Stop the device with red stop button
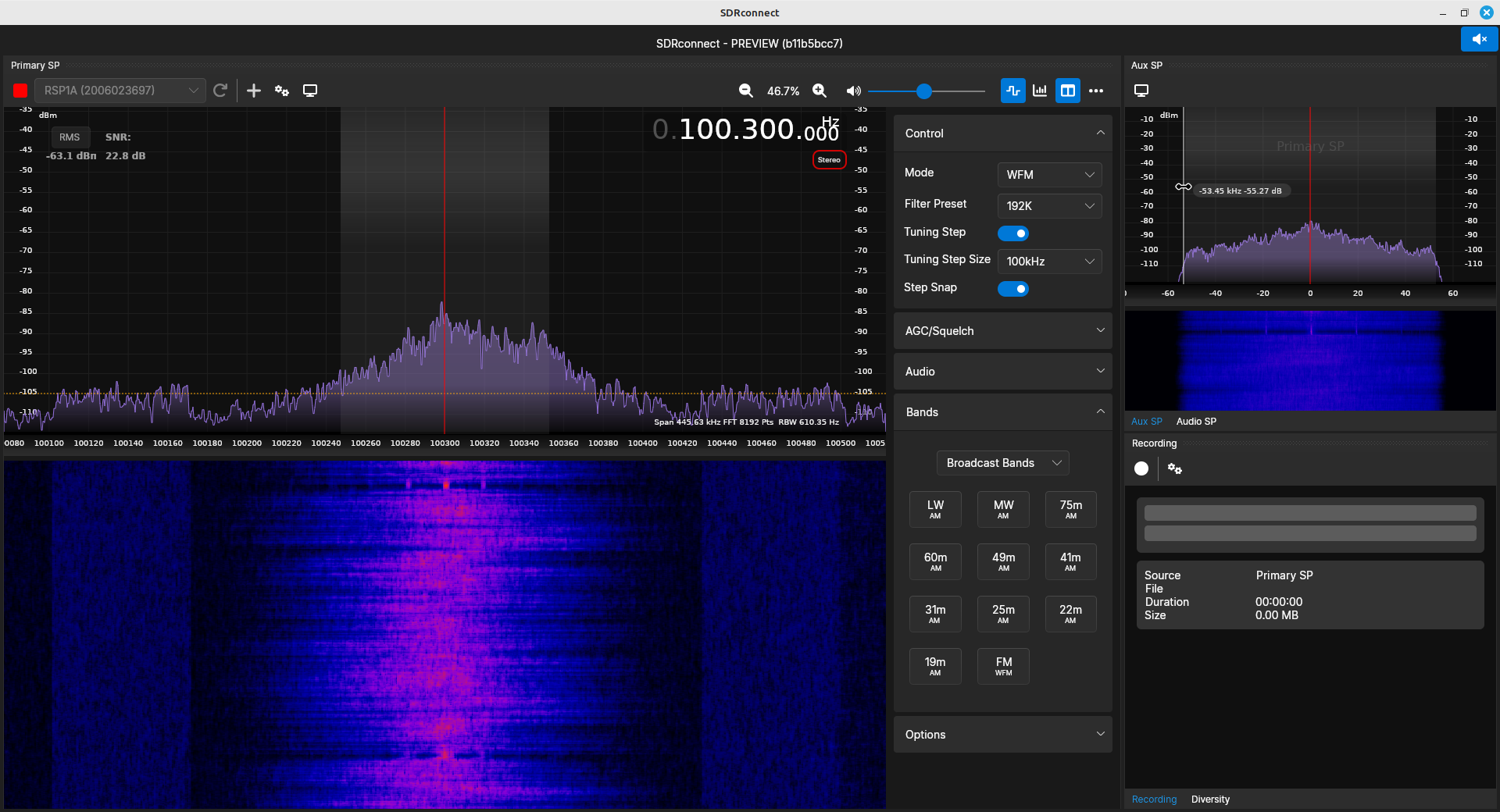 [20, 91]
